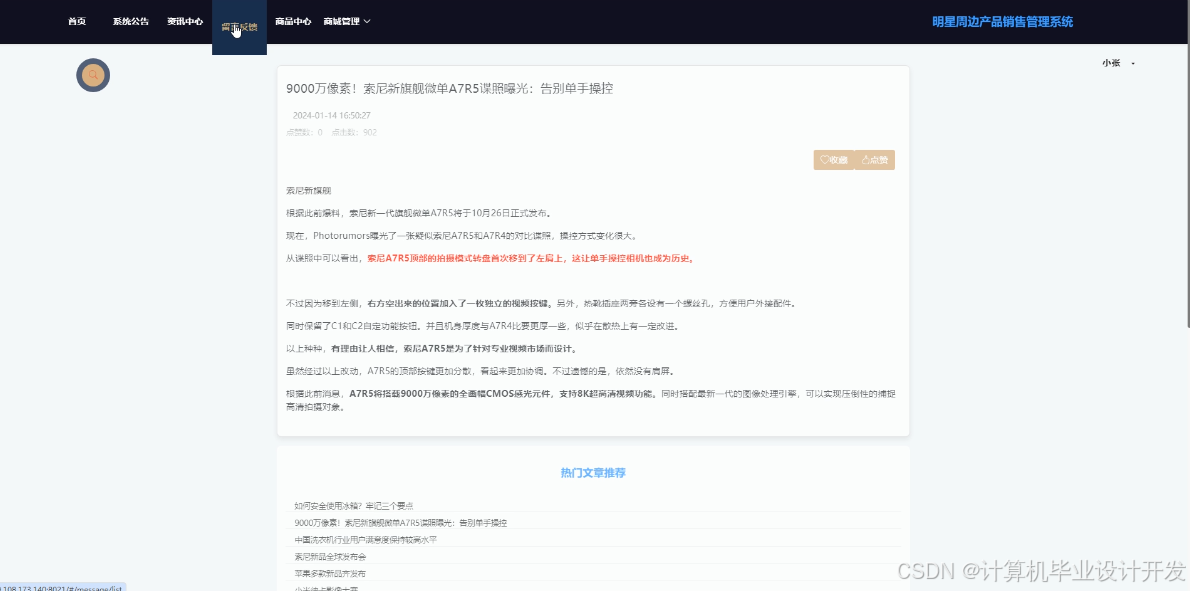The height and width of the screenshot is (591, 1190).
Task: Click the article headline 9000万像素！索尼新旗舰微单
Action: (x=449, y=89)
